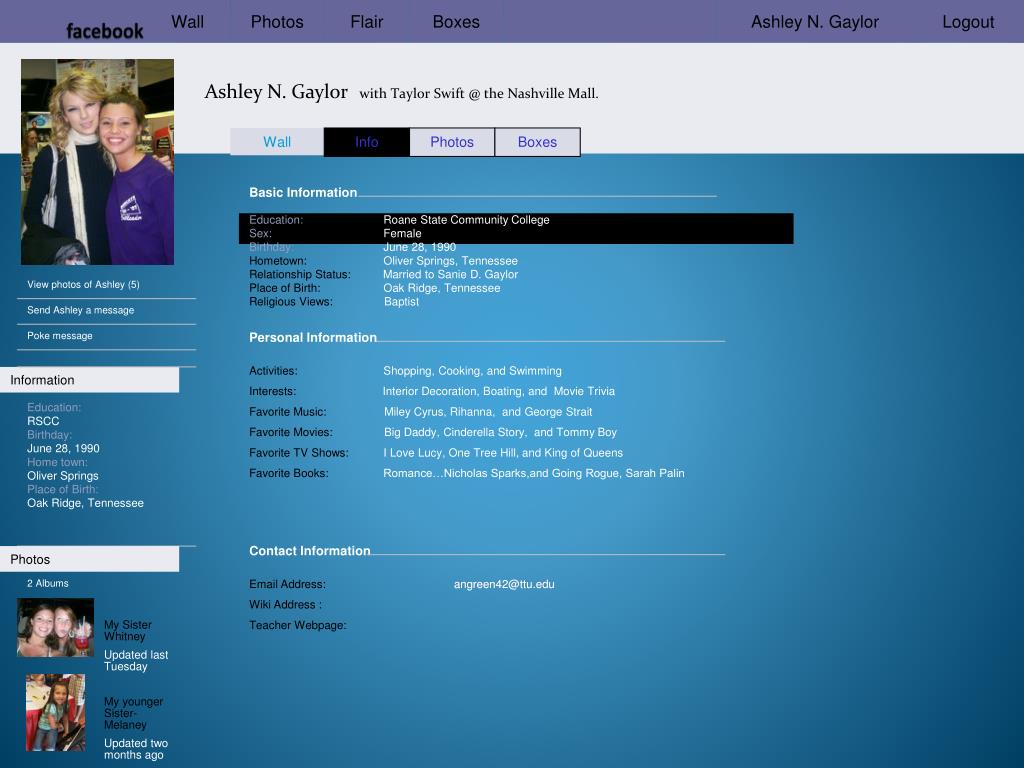Click Oliver Springs in the sidebar
This screenshot has height=768, width=1024.
[x=63, y=475]
